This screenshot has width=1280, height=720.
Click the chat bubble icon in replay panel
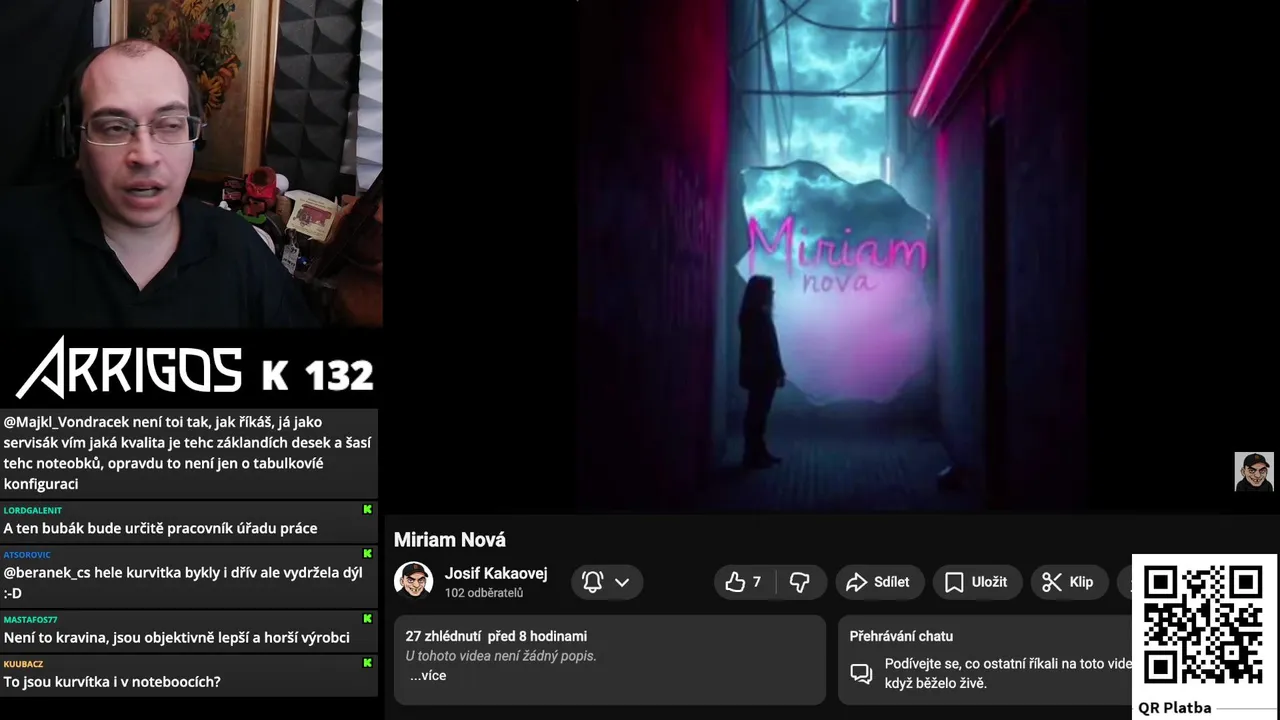(861, 673)
